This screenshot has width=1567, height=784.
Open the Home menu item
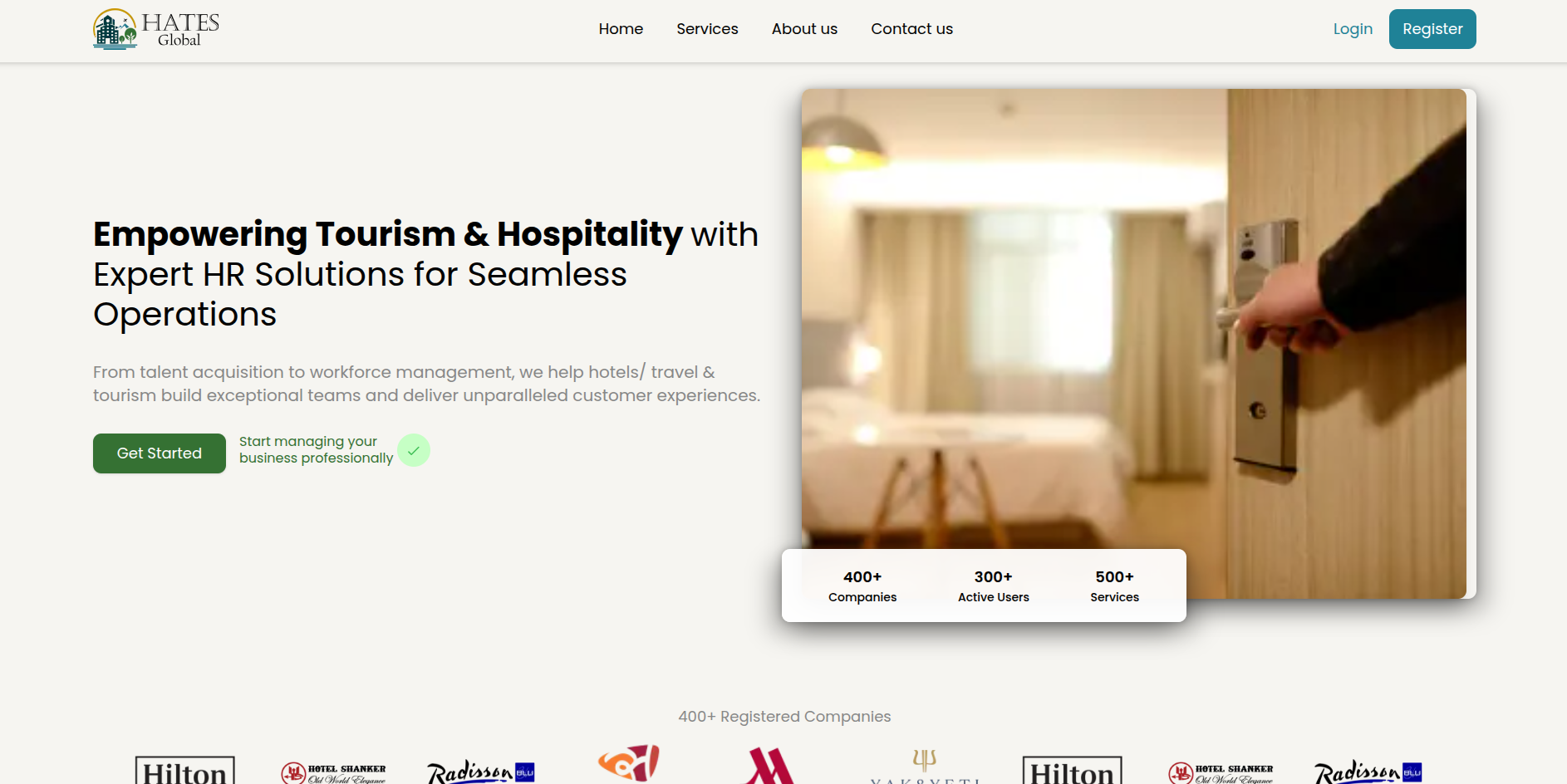click(621, 29)
